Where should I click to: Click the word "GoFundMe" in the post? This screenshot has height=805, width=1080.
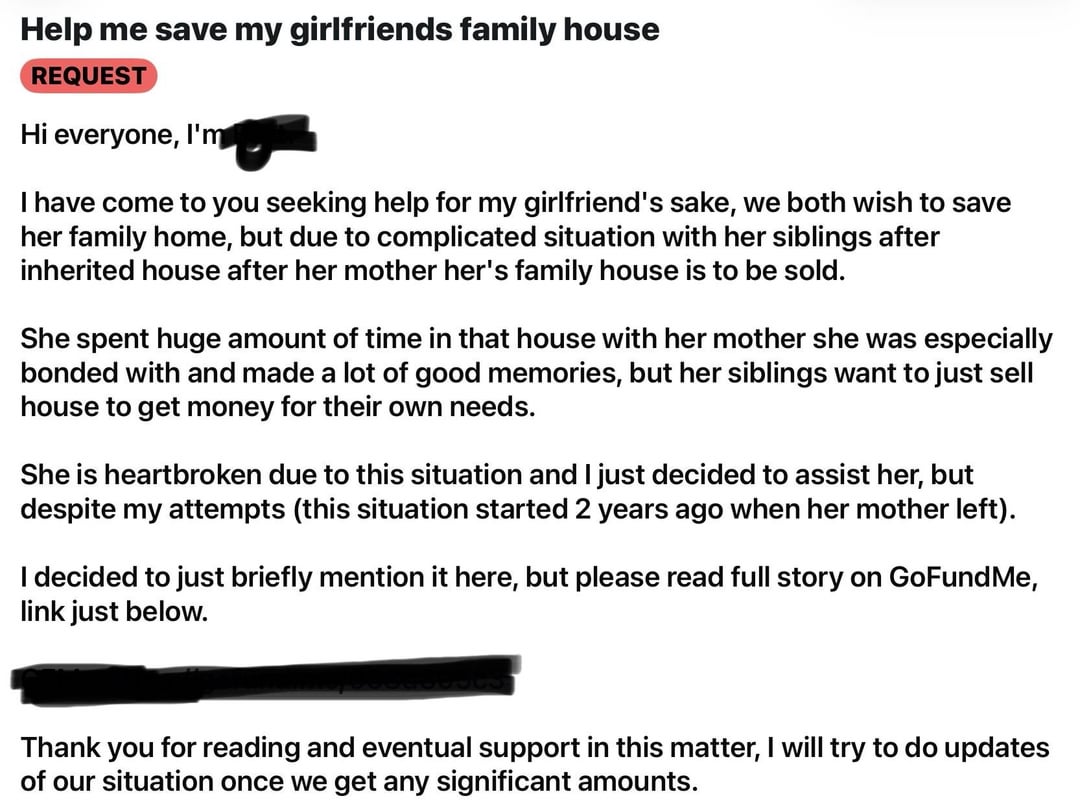coord(962,576)
